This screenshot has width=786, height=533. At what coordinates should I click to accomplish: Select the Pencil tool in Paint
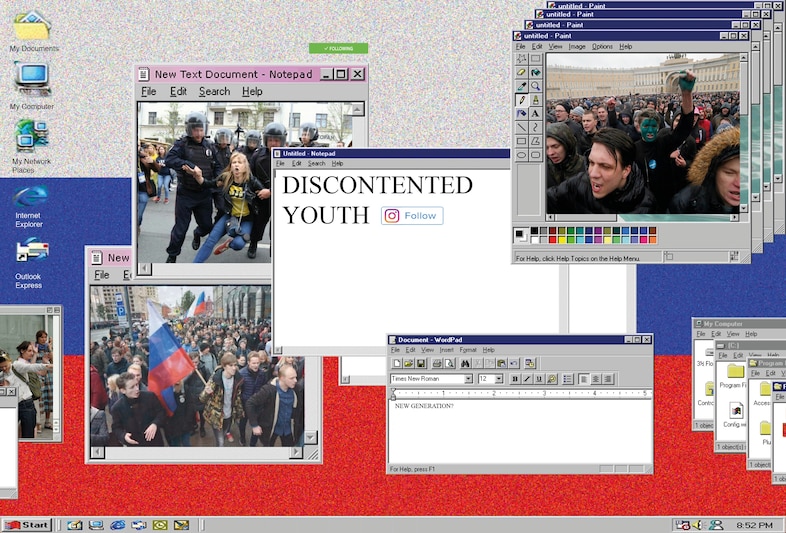[522, 100]
